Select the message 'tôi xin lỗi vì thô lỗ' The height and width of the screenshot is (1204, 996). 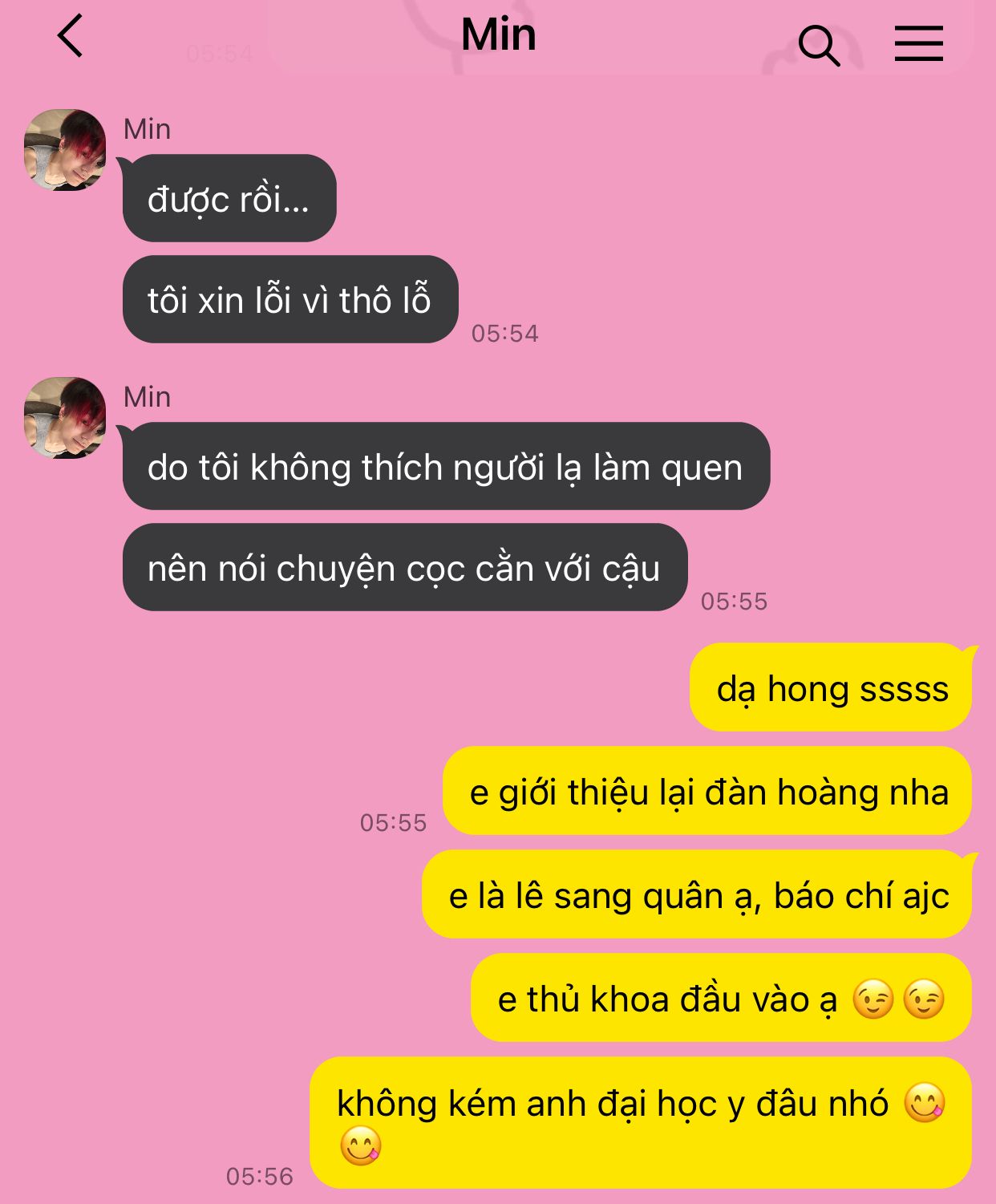pos(290,299)
